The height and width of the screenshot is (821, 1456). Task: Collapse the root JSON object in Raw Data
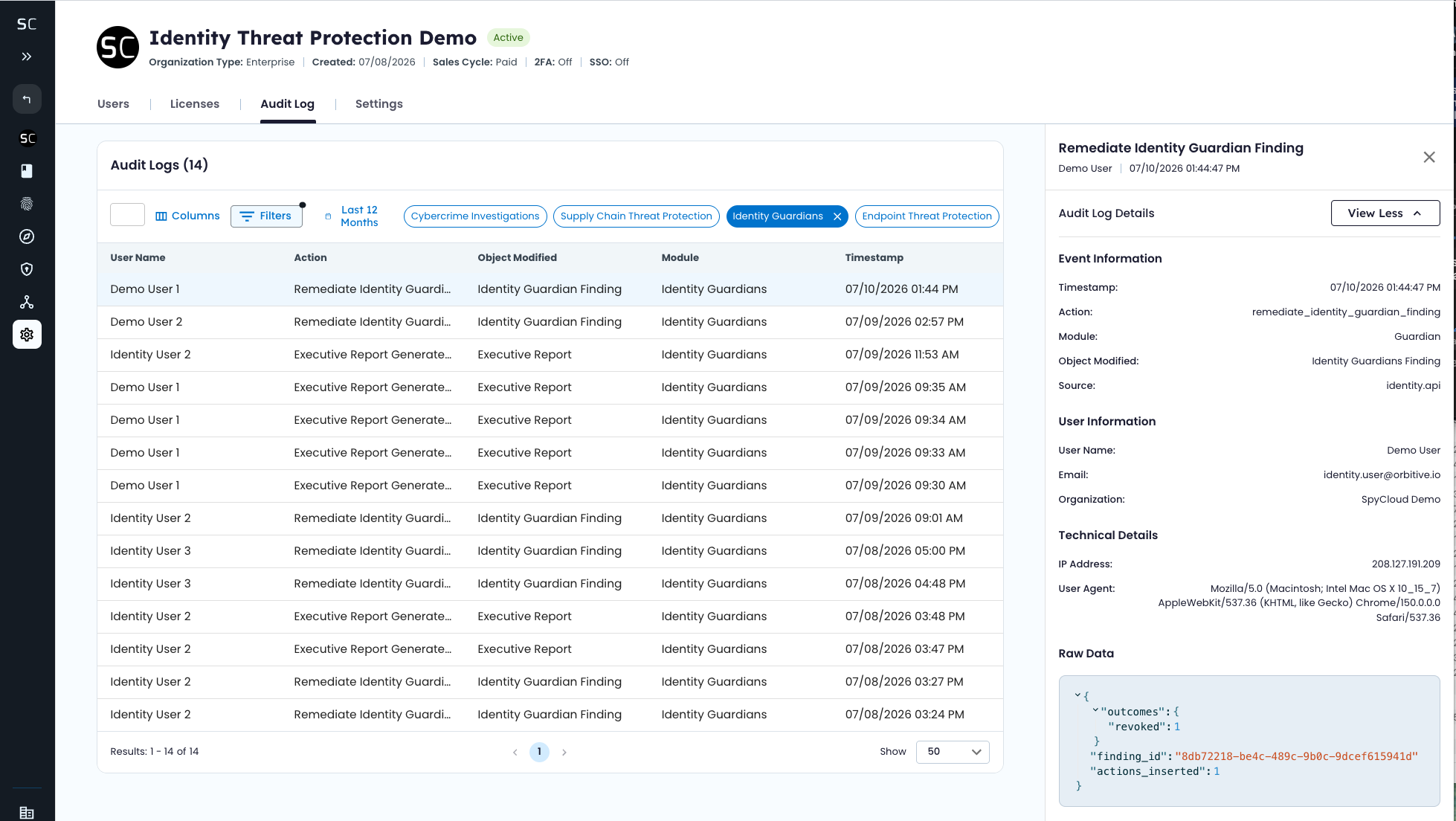tap(1077, 696)
